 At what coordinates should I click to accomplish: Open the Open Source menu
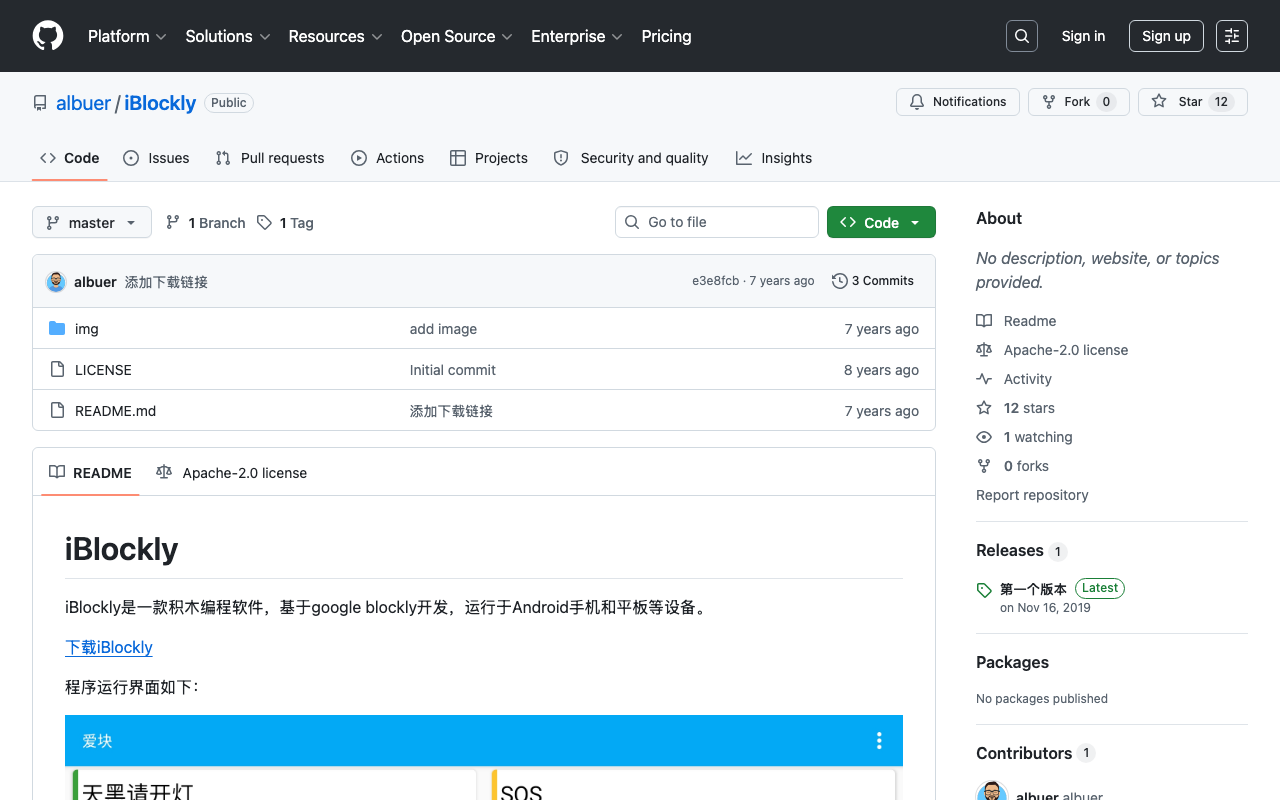pos(457,36)
